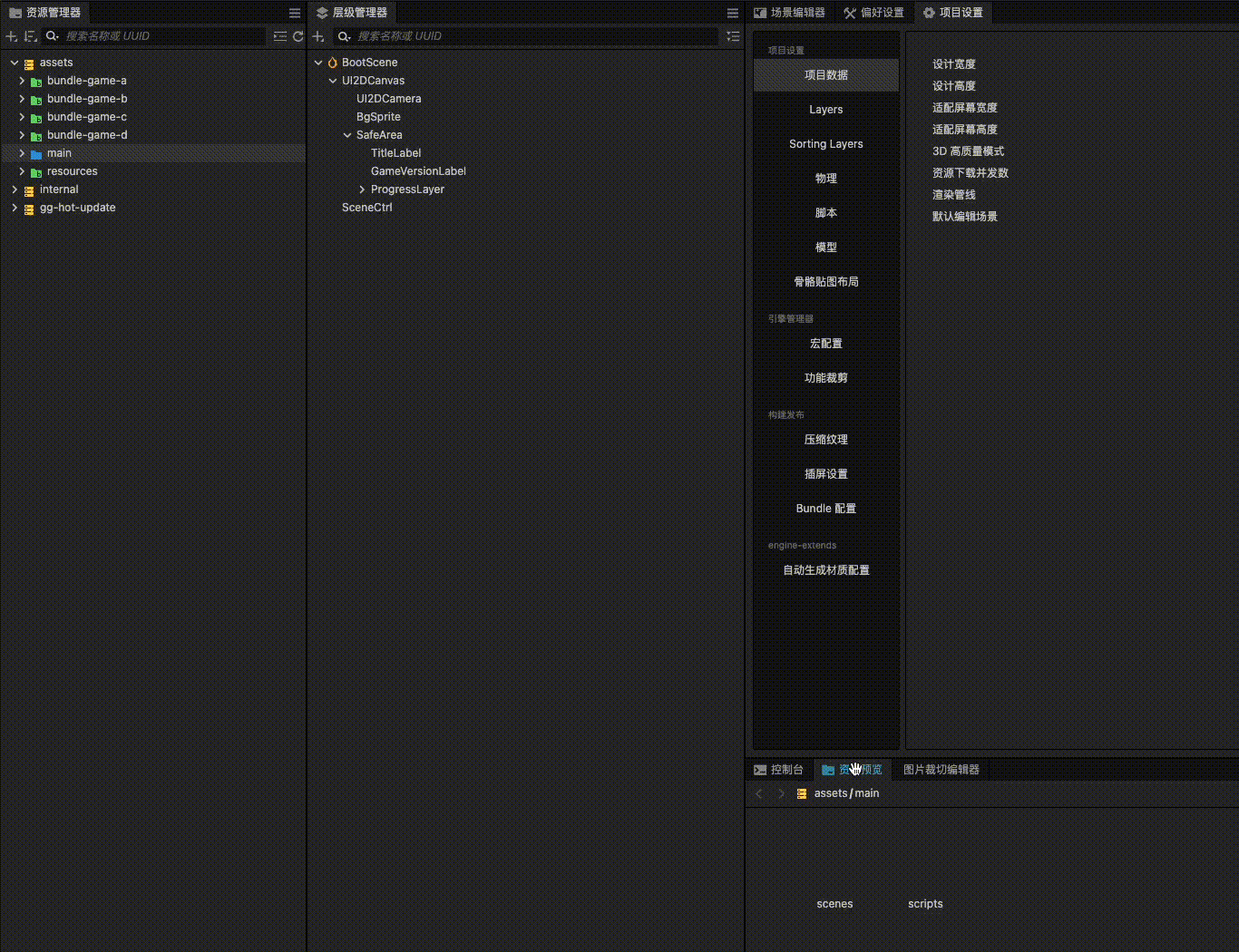The height and width of the screenshot is (952, 1239).
Task: Open the 控制台 tab
Action: coord(778,770)
